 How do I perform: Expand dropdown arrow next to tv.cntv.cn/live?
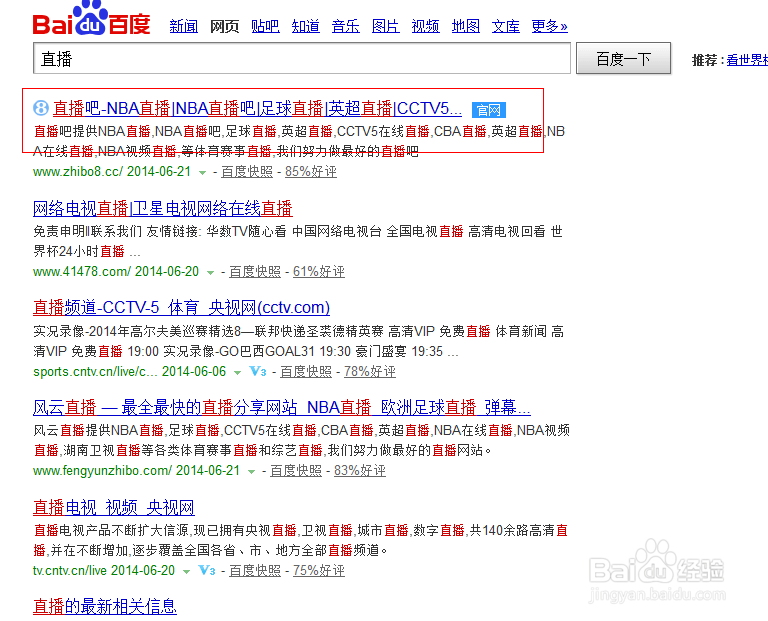(x=186, y=571)
